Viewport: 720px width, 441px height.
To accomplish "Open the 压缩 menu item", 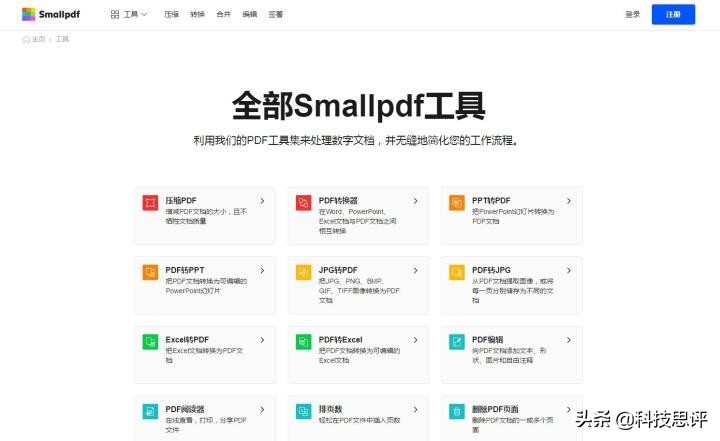I will point(171,14).
